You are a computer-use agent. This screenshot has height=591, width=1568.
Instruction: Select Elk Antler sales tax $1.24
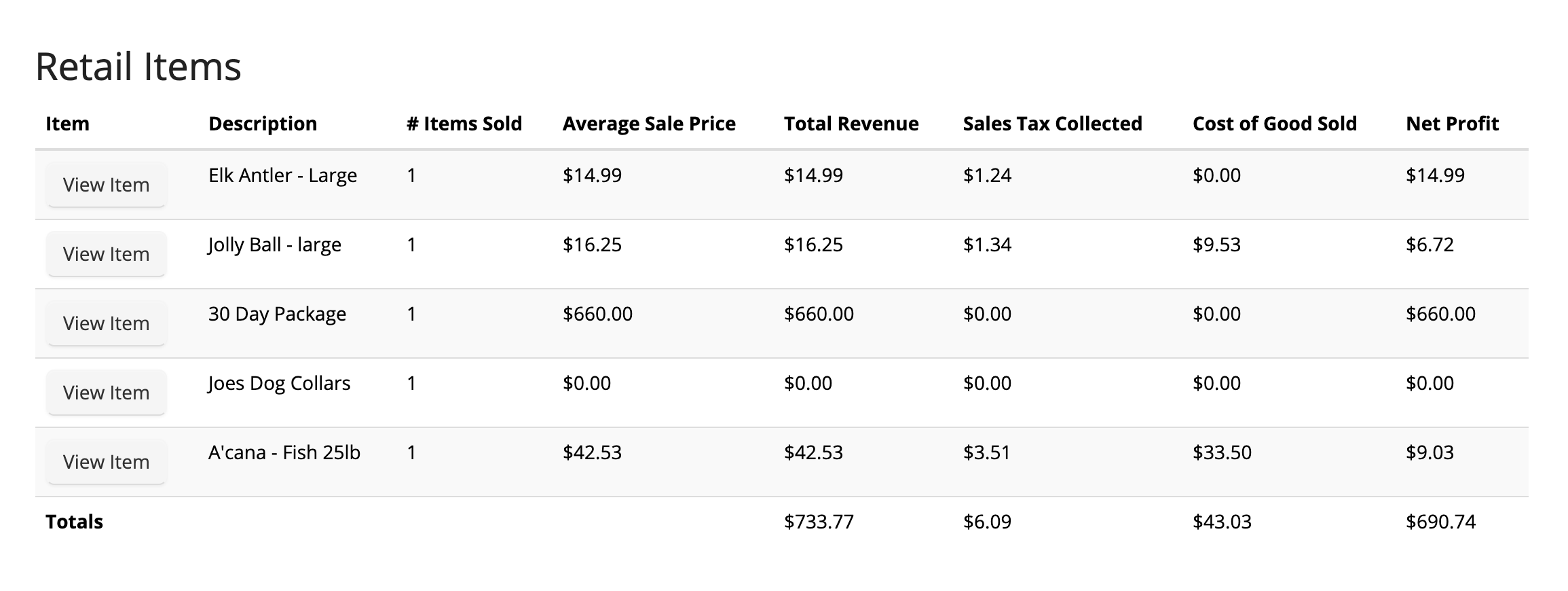point(987,176)
